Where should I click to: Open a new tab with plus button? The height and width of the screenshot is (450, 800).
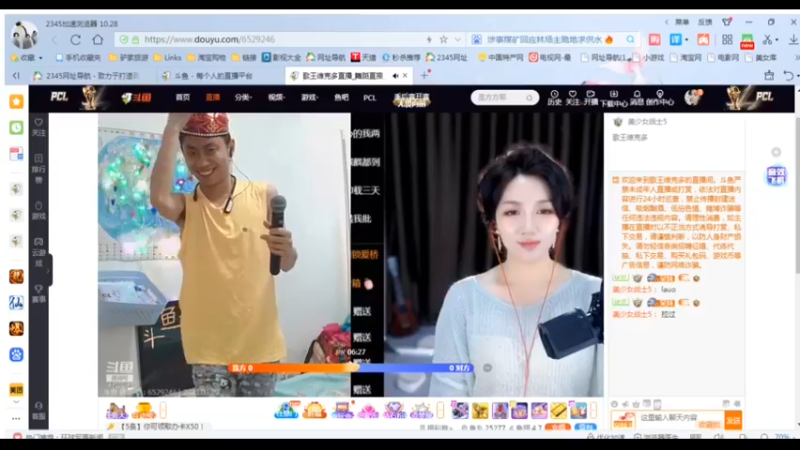[424, 76]
